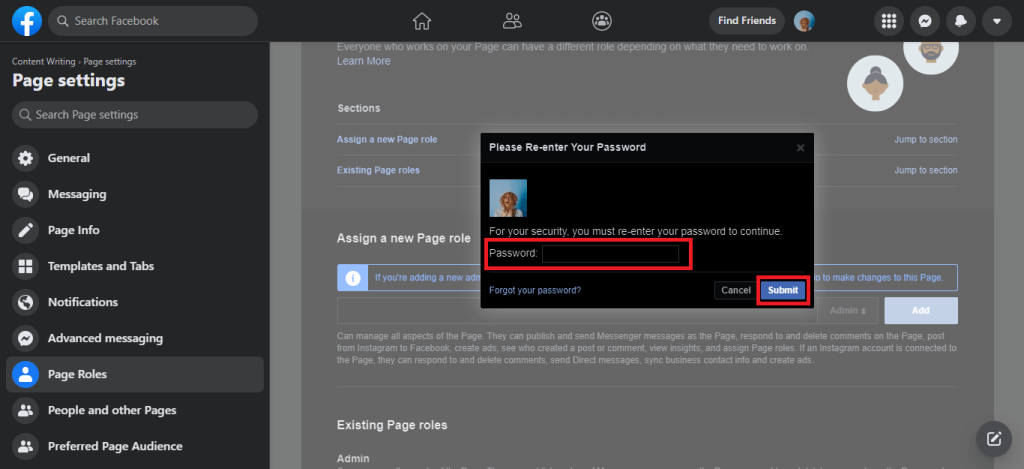Close the Re-enter Your Password dialog

(x=800, y=148)
